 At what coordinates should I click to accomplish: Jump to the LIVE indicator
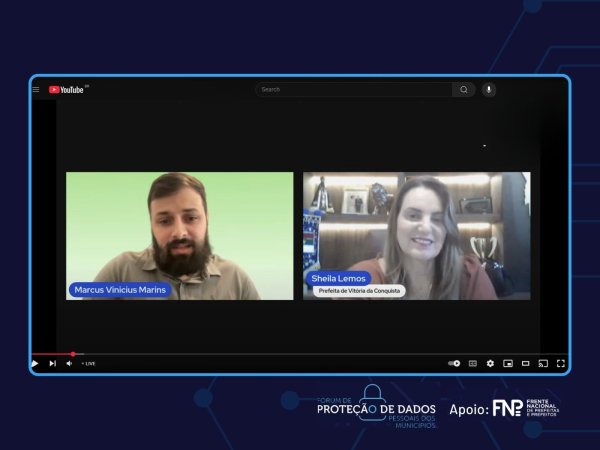point(89,363)
